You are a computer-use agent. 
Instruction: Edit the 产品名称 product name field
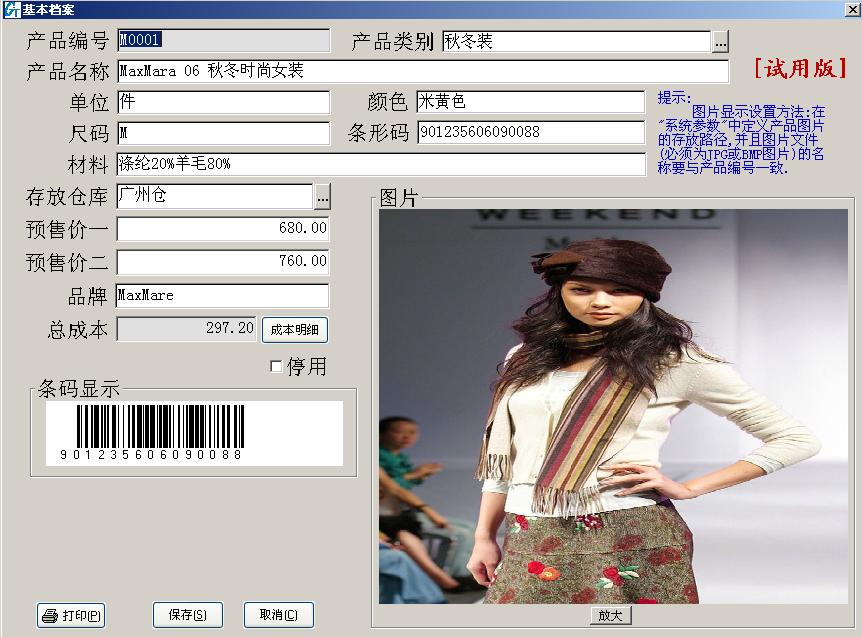[423, 71]
